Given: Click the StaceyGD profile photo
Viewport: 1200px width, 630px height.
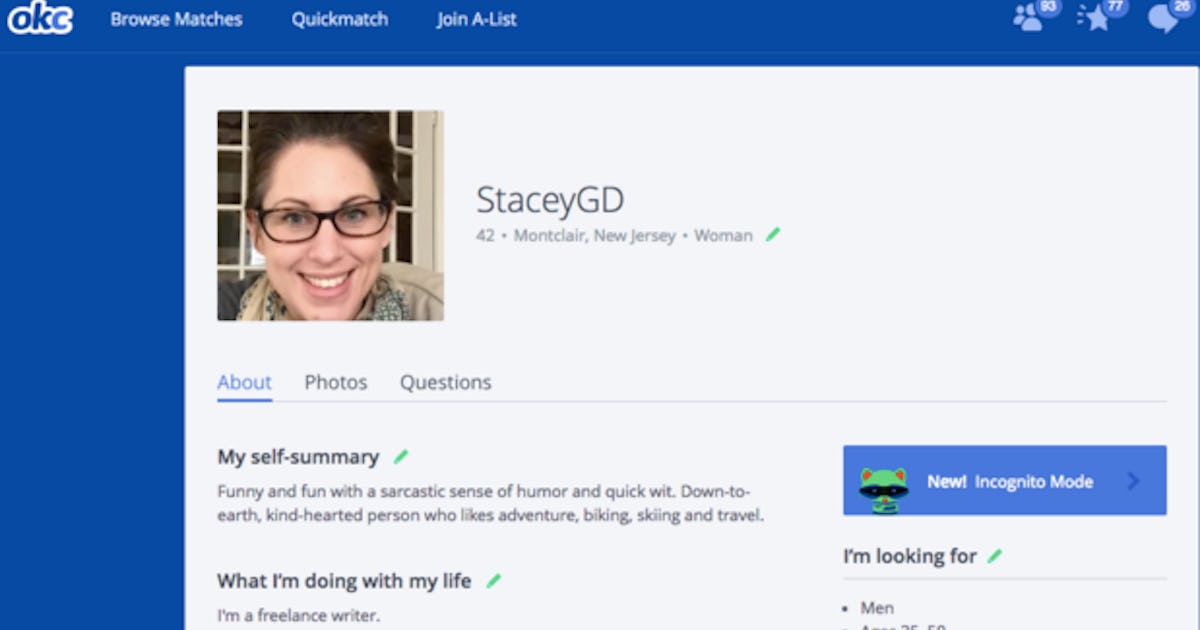Looking at the screenshot, I should (330, 215).
